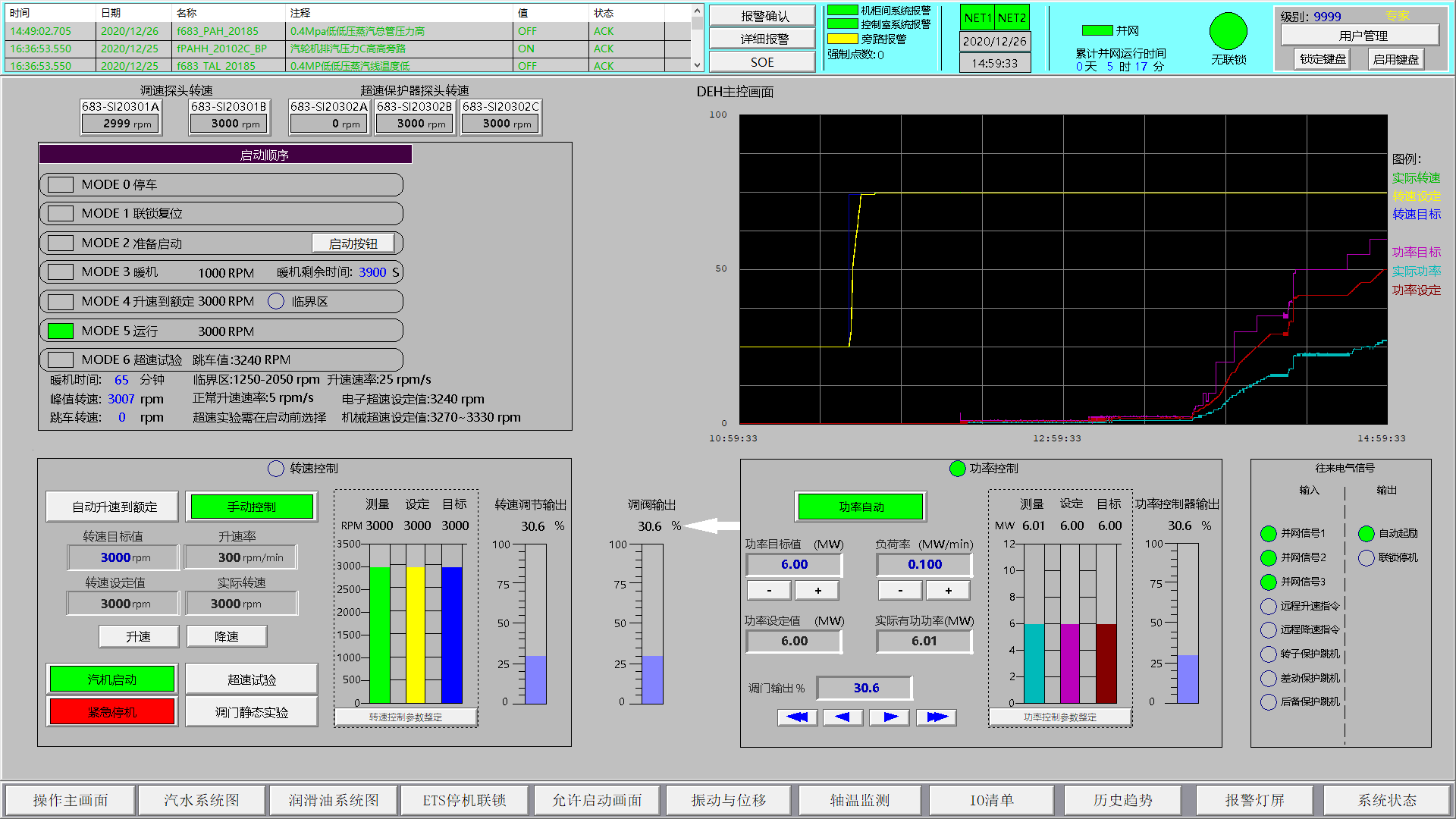Click the 机柜间系统报警 green lamp
This screenshot has width=1456, height=819.
tap(842, 11)
